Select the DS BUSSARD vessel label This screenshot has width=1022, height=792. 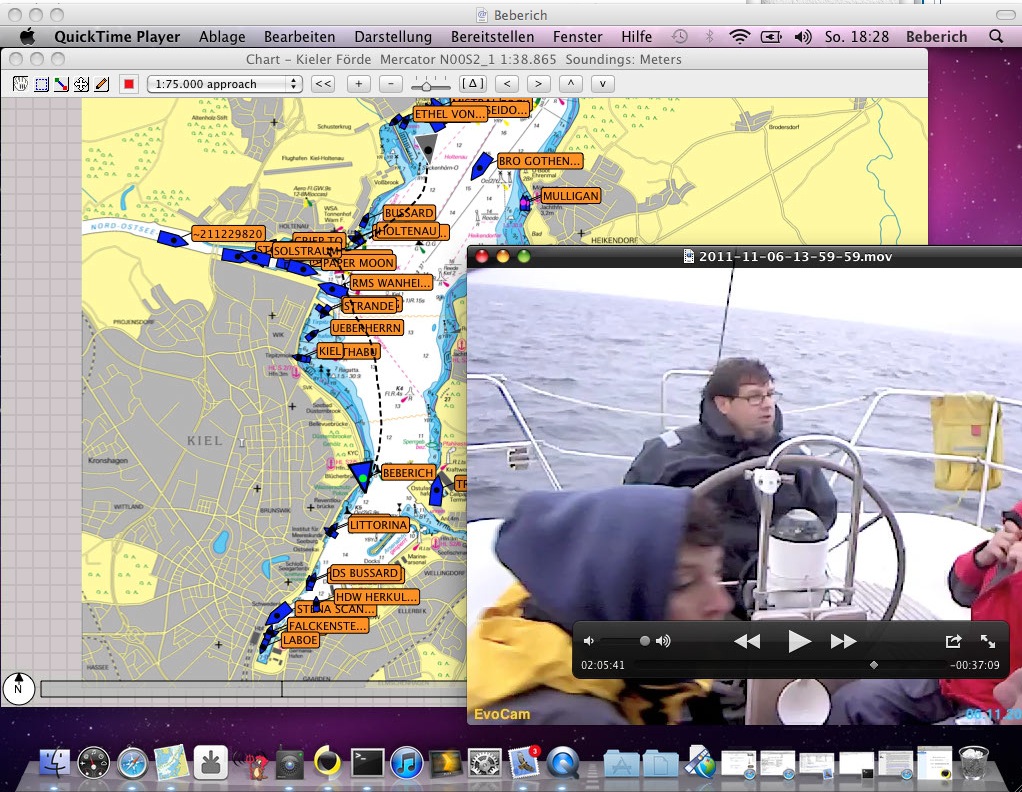365,573
